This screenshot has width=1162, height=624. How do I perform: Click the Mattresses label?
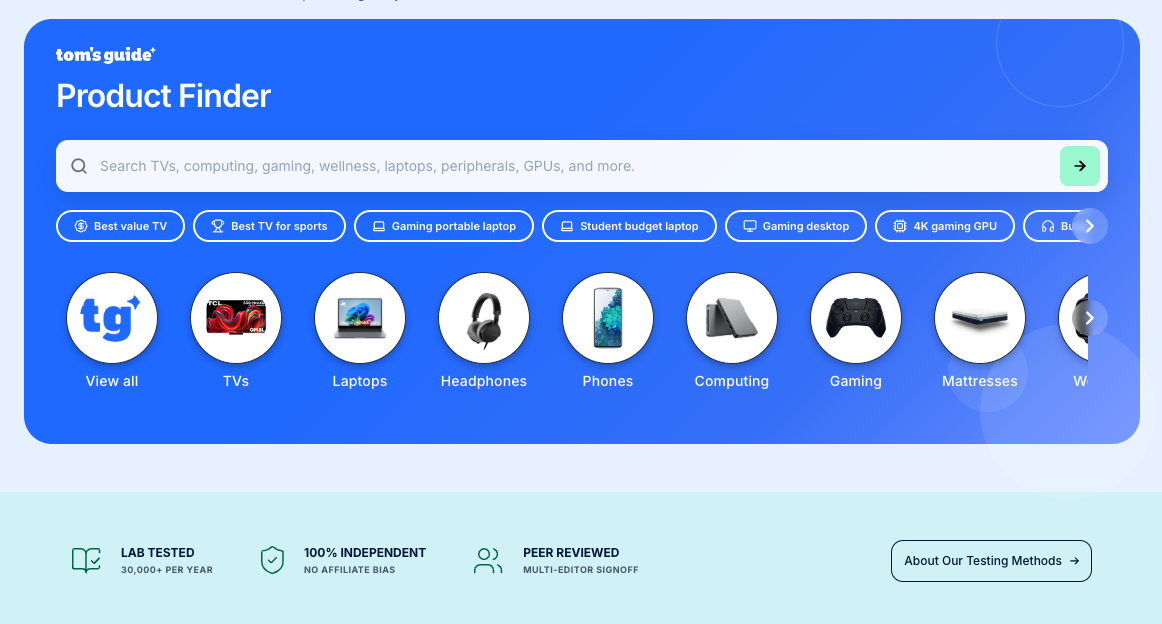click(x=980, y=381)
